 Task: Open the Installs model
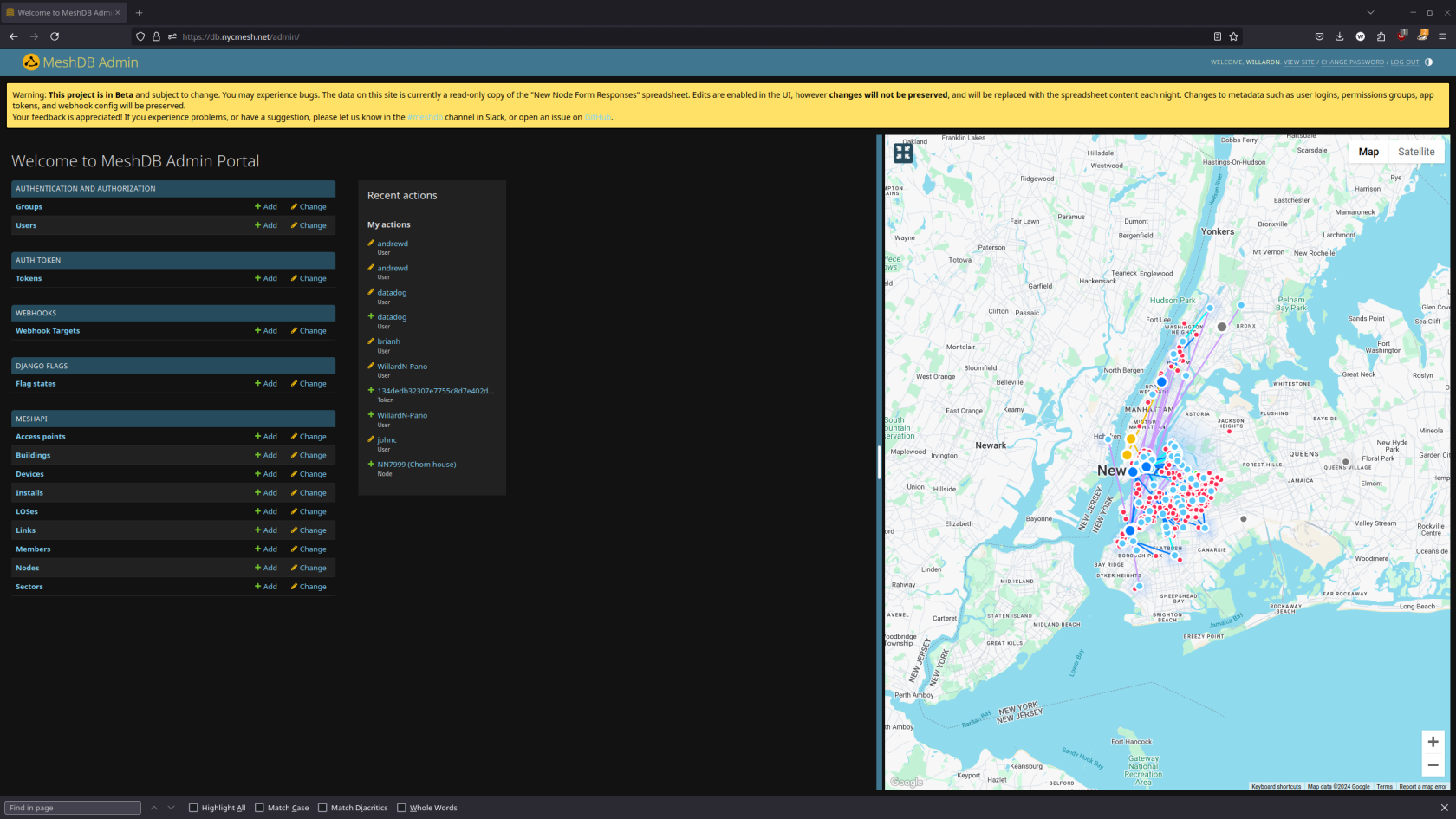29,493
